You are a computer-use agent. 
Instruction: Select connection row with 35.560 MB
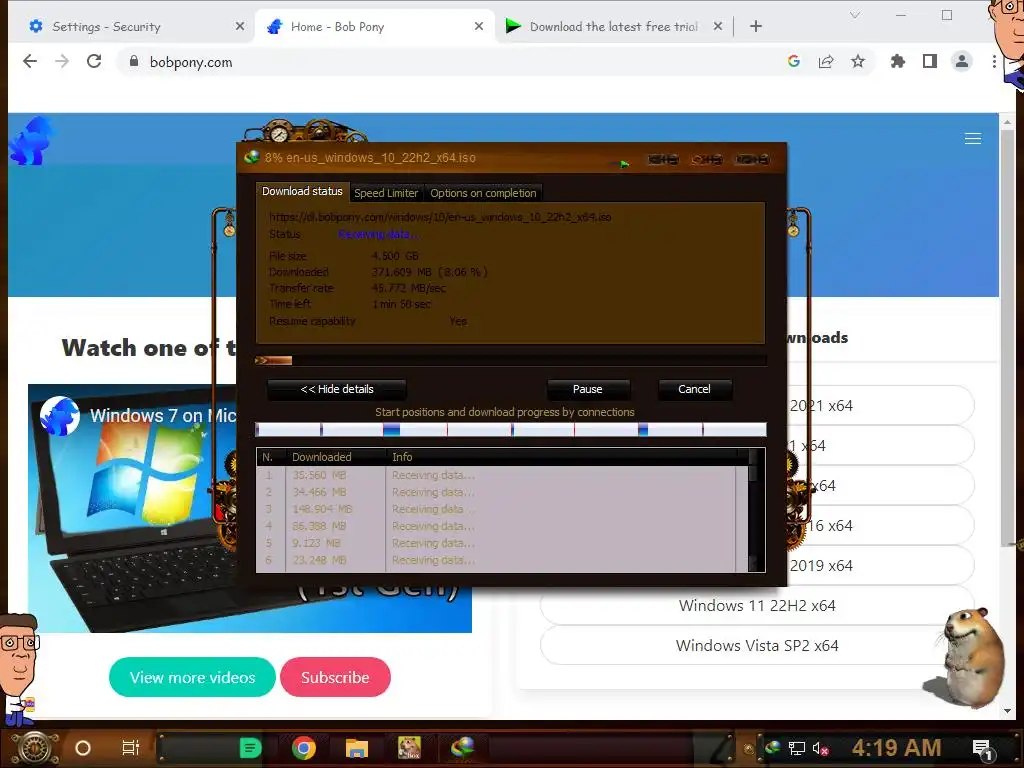click(502, 475)
